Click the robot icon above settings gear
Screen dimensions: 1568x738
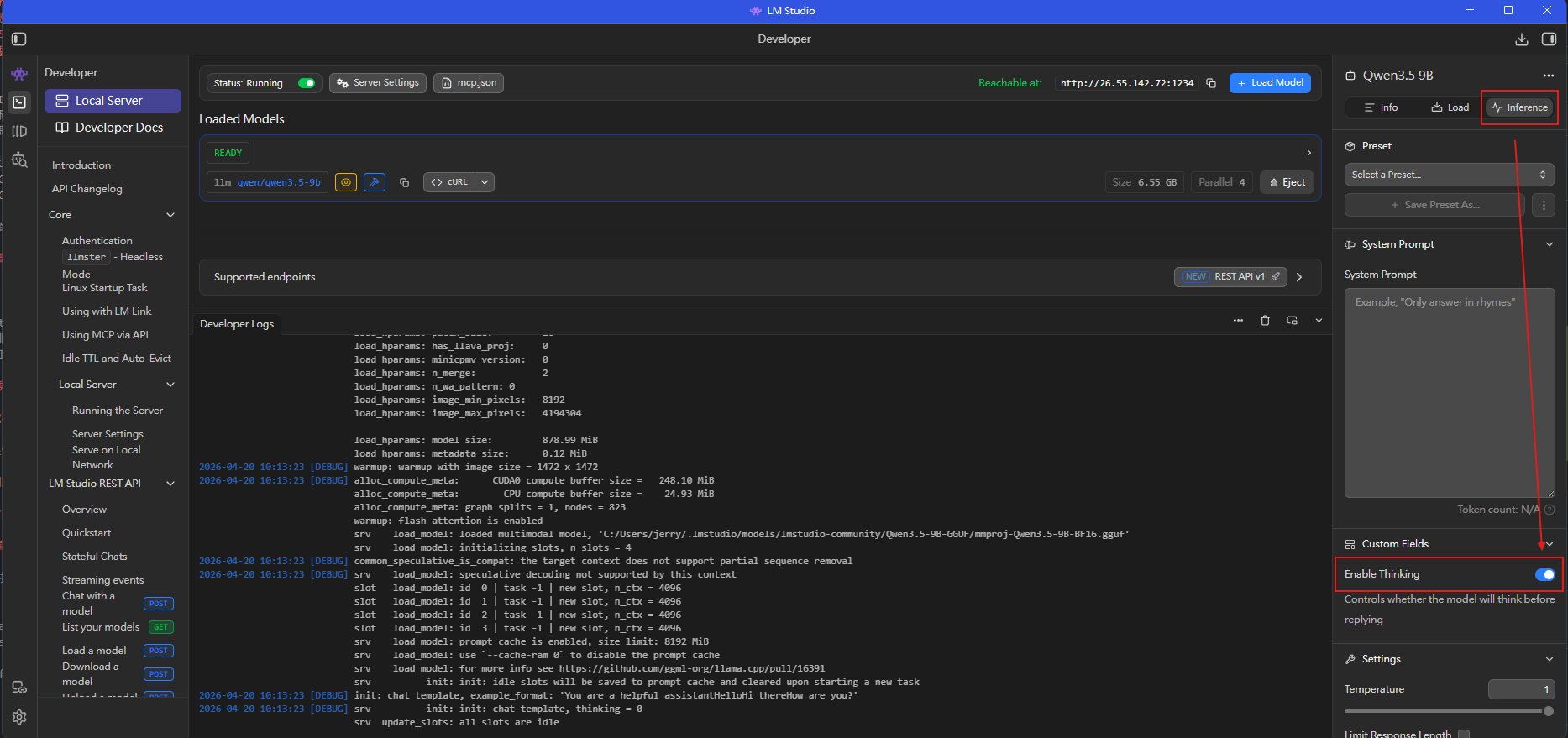[19, 687]
